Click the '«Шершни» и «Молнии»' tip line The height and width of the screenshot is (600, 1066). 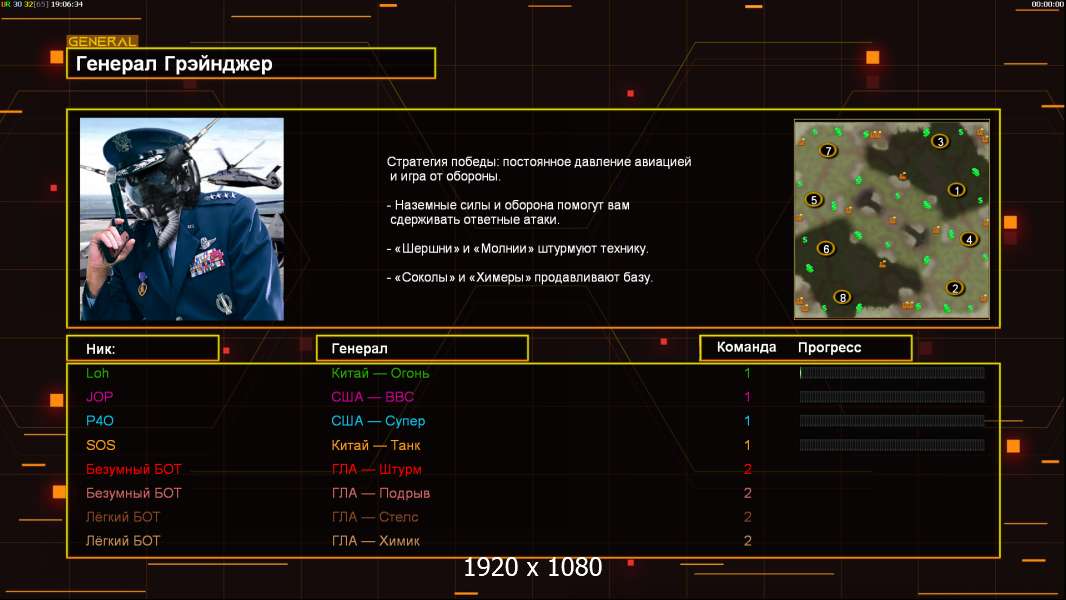[517, 249]
